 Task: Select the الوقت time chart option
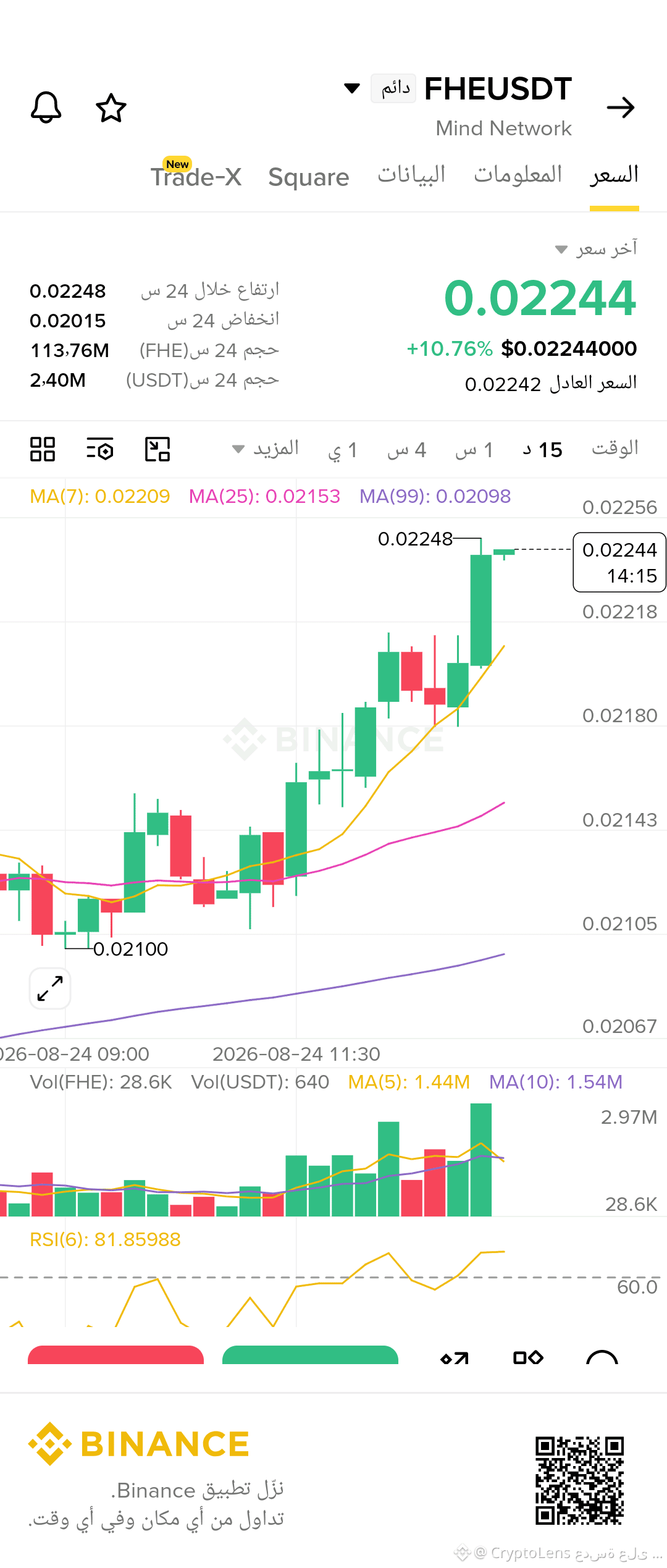point(615,449)
